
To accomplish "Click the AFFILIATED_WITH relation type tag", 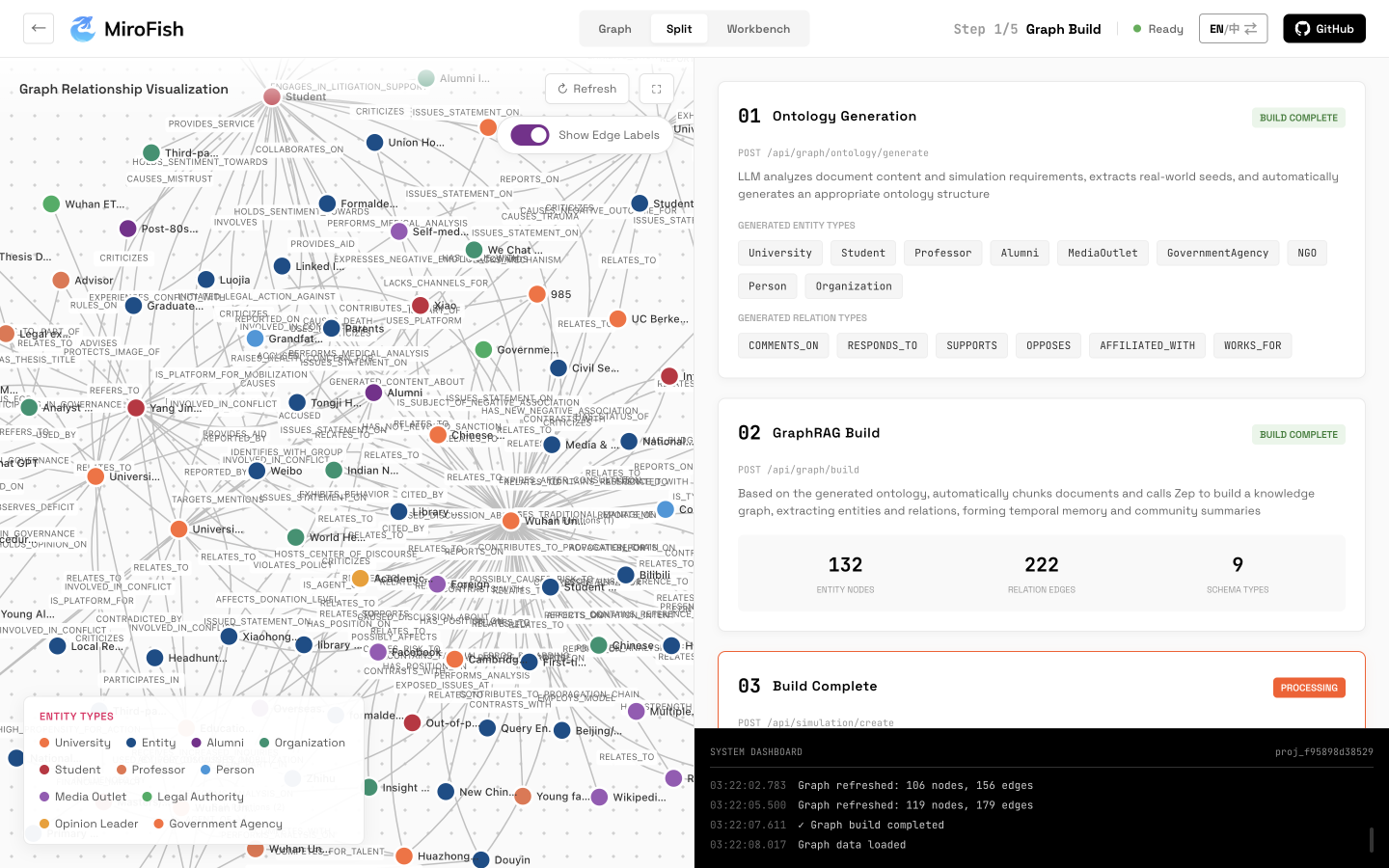I will tap(1147, 345).
